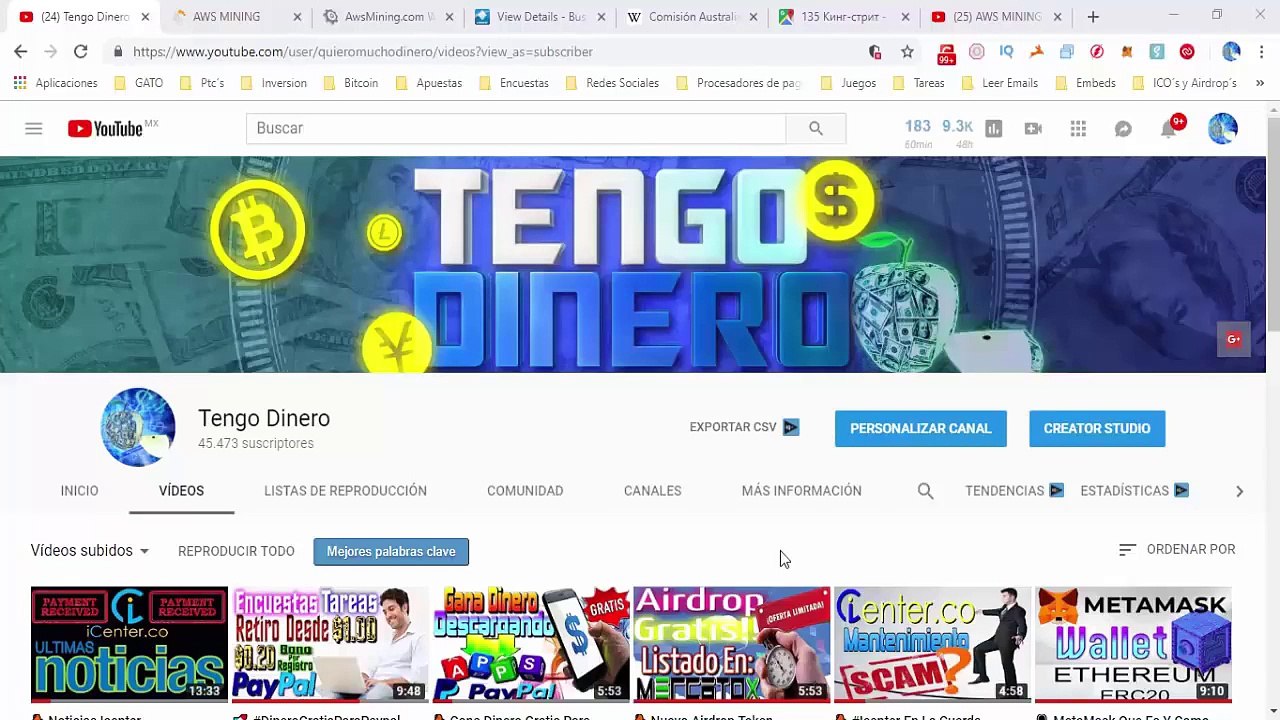Open the Juegos bookmarks folder
The width and height of the screenshot is (1280, 720).
click(x=848, y=83)
